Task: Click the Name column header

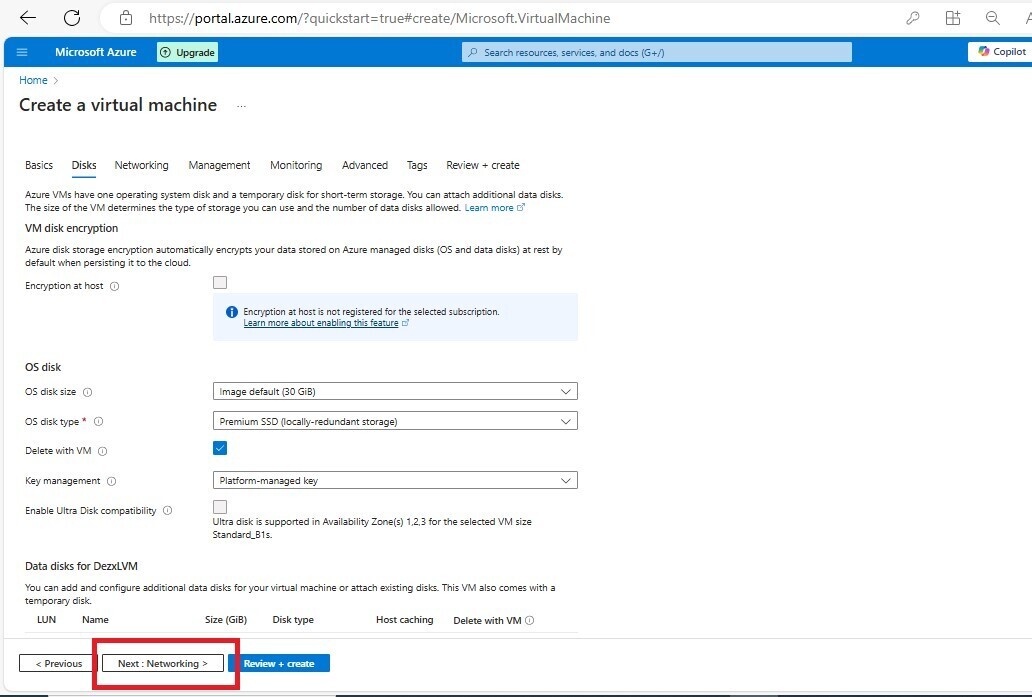Action: [95, 620]
